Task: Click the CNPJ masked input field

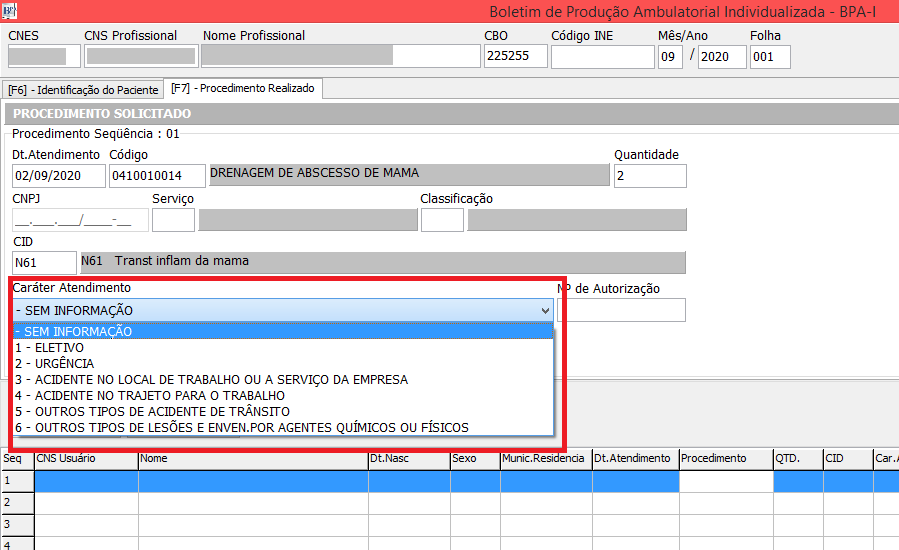Action: click(79, 220)
